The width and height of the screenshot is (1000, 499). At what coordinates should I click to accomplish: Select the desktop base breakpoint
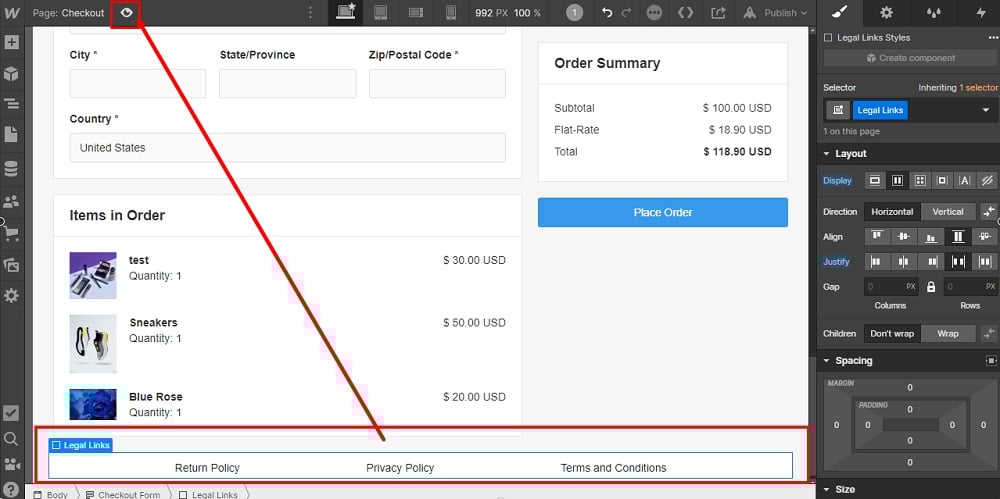click(x=347, y=13)
